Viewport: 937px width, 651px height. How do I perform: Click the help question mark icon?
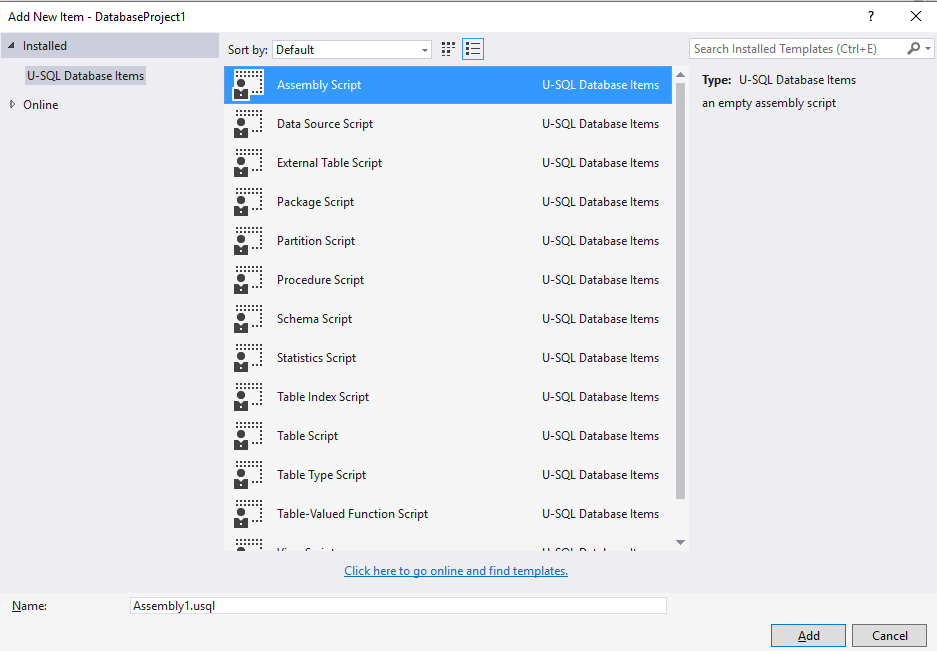869,15
